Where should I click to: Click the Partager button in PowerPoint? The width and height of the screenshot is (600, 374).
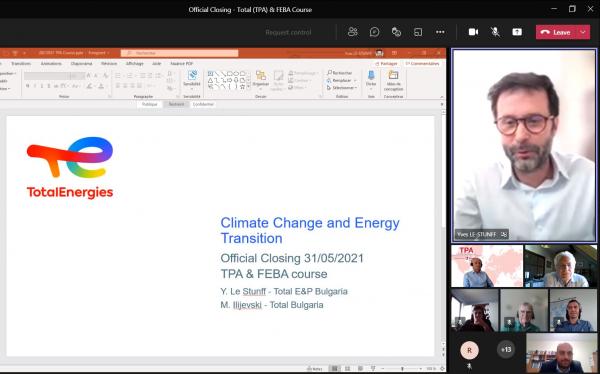pos(386,64)
